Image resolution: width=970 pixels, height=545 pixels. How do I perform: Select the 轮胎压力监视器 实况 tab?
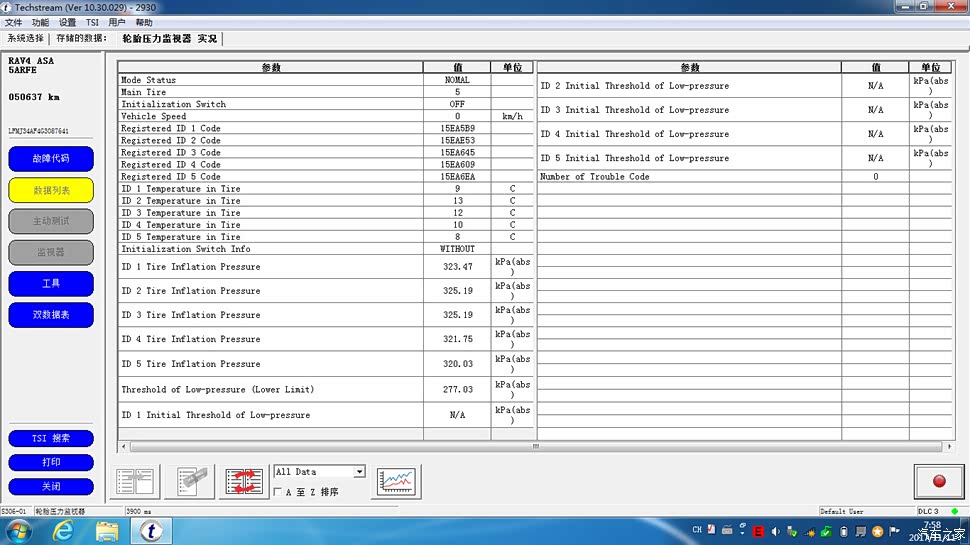(x=170, y=38)
